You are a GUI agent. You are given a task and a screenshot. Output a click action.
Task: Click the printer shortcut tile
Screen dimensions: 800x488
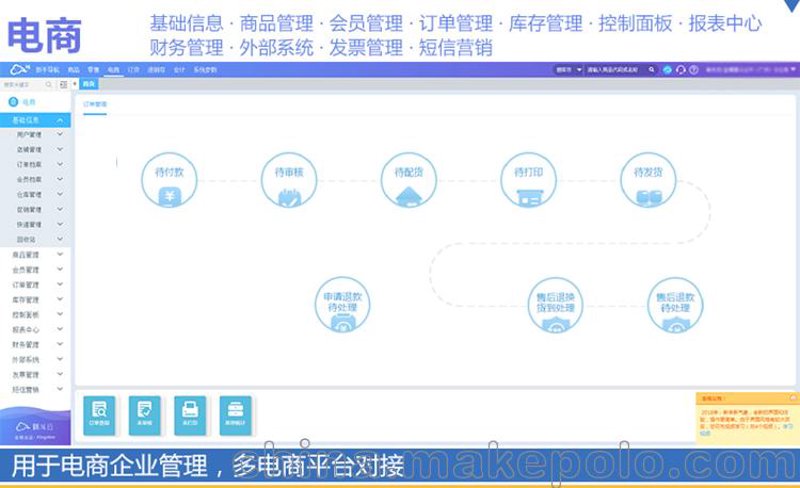(190, 415)
